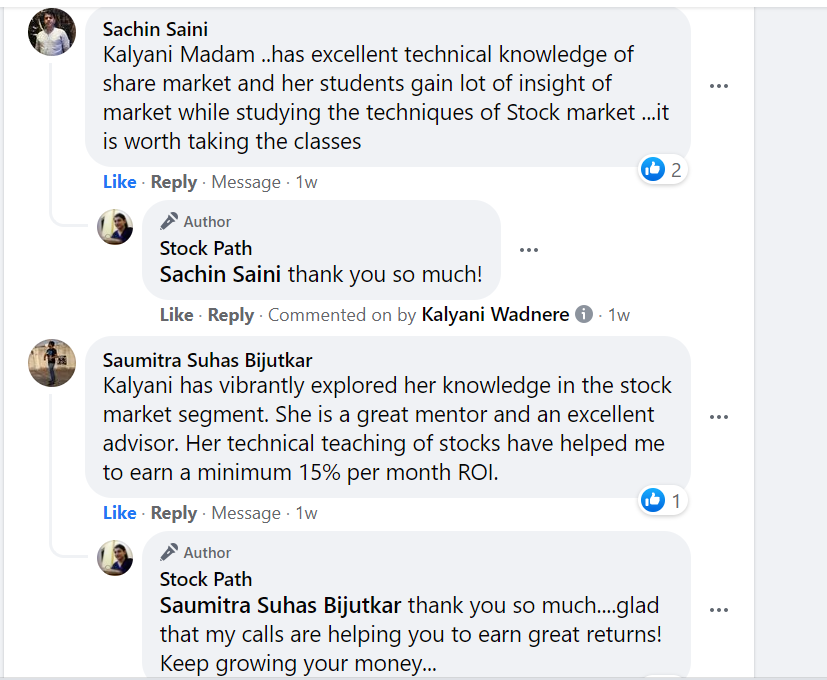Open options menu on Sachin Saini's comment
Image resolution: width=827 pixels, height=680 pixels.
coord(718,86)
